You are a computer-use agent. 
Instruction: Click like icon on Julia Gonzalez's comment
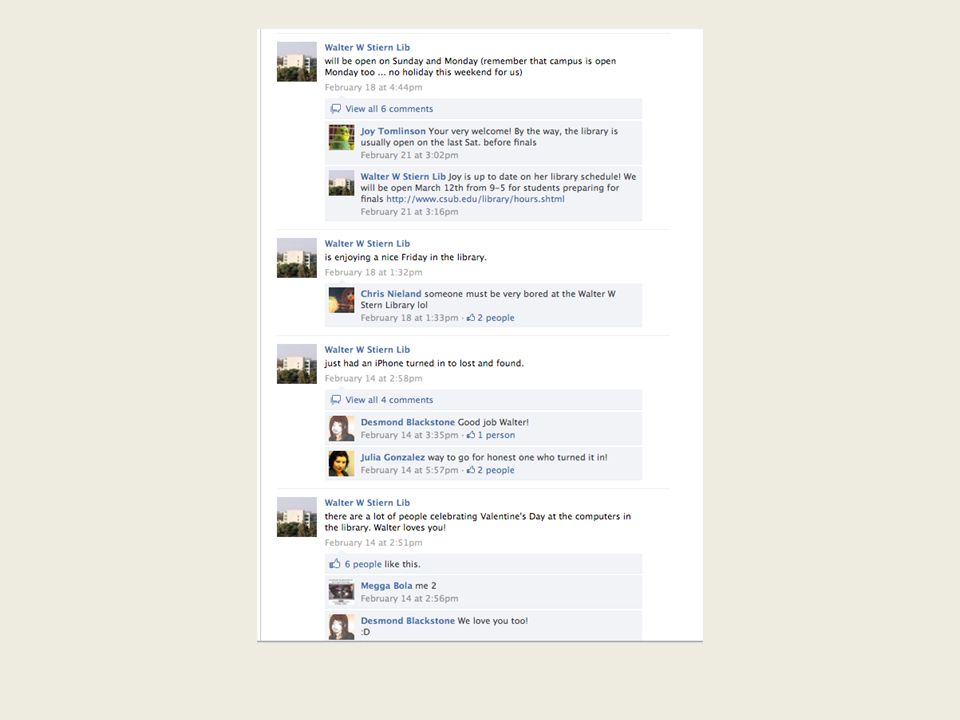click(x=471, y=470)
